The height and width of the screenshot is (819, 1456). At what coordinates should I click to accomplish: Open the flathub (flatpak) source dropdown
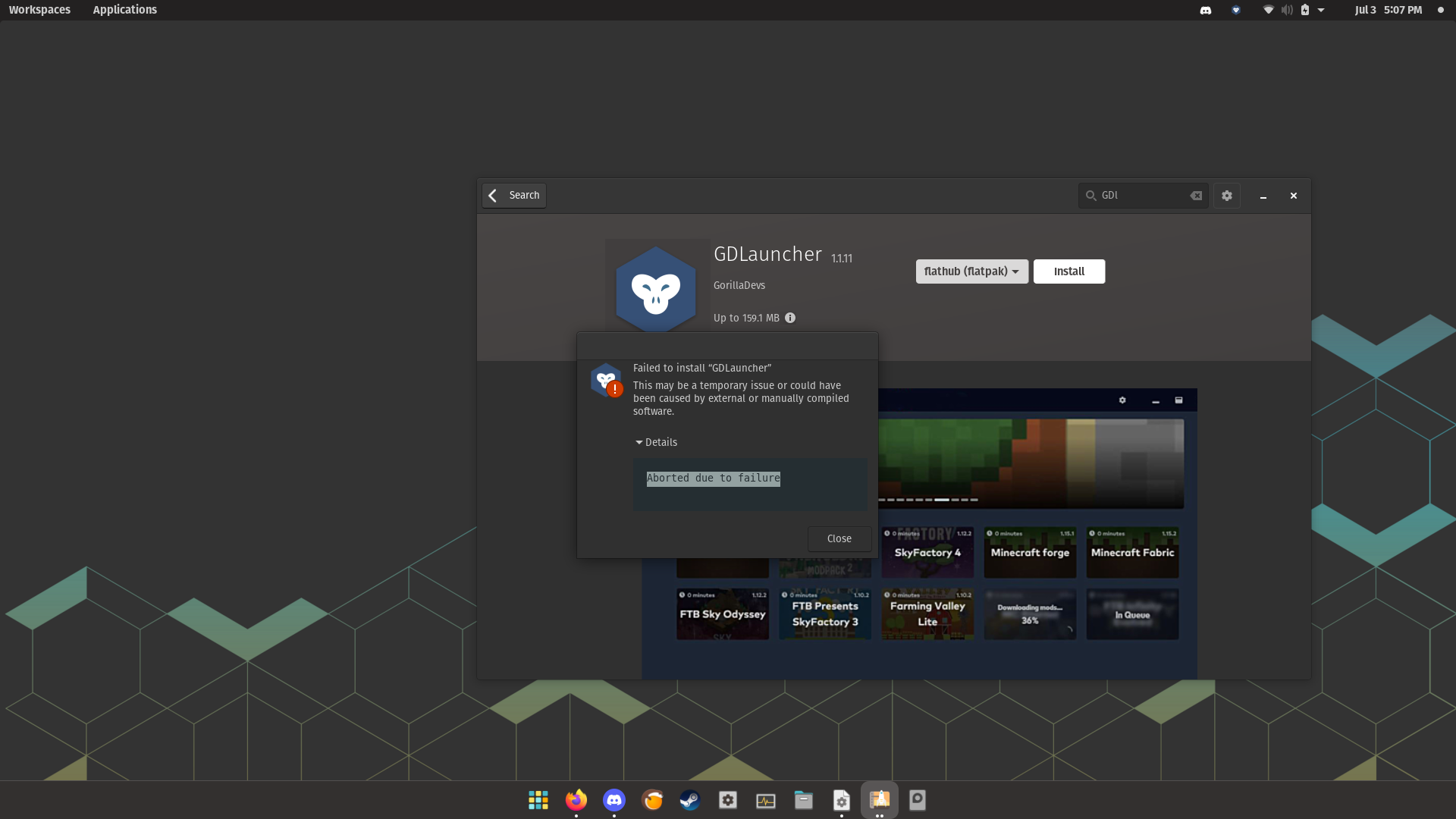971,271
